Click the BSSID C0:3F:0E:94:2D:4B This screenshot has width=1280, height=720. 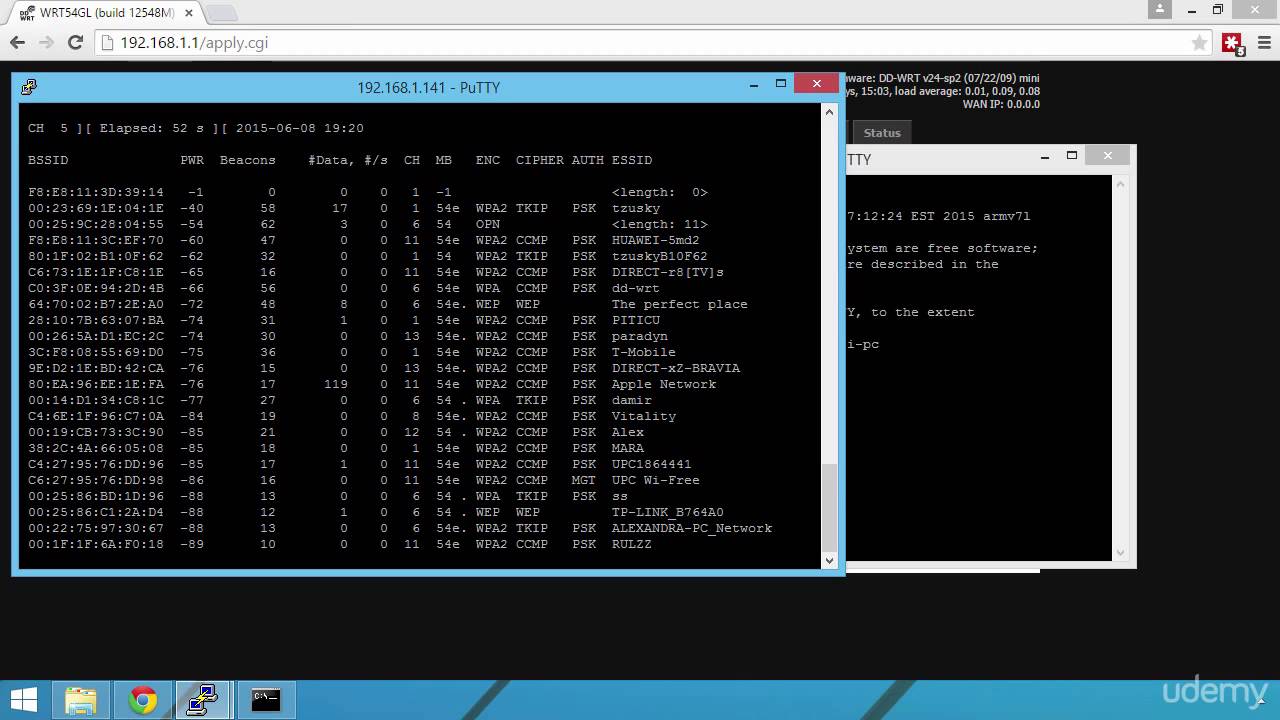tap(96, 288)
